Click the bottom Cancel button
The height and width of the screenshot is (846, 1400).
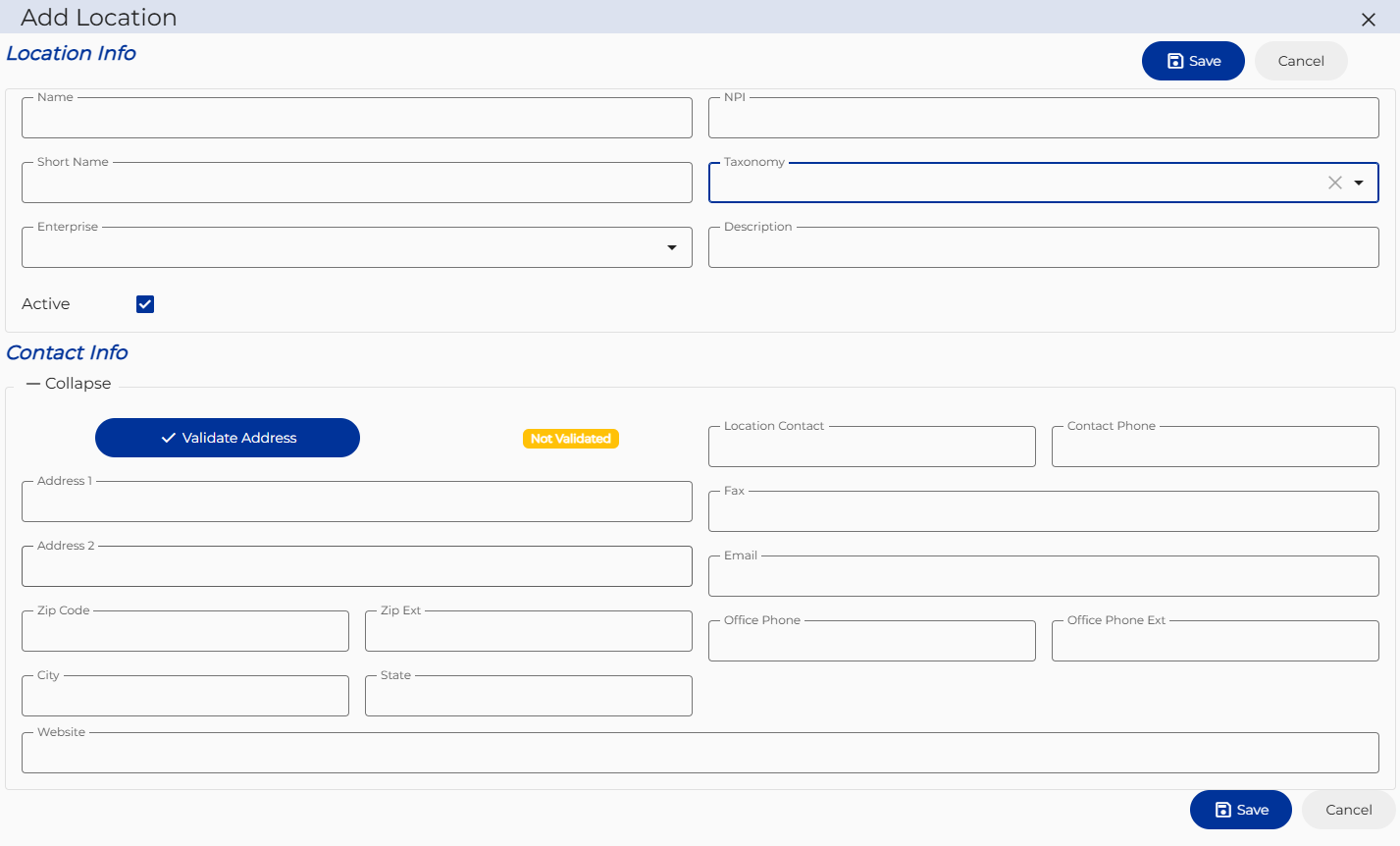pos(1349,810)
